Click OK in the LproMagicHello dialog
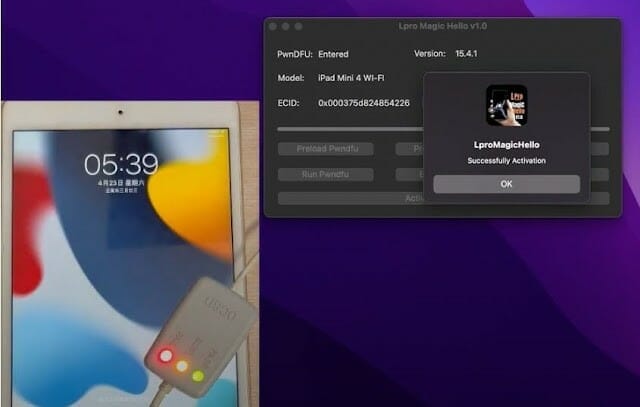This screenshot has width=640, height=407. point(506,184)
